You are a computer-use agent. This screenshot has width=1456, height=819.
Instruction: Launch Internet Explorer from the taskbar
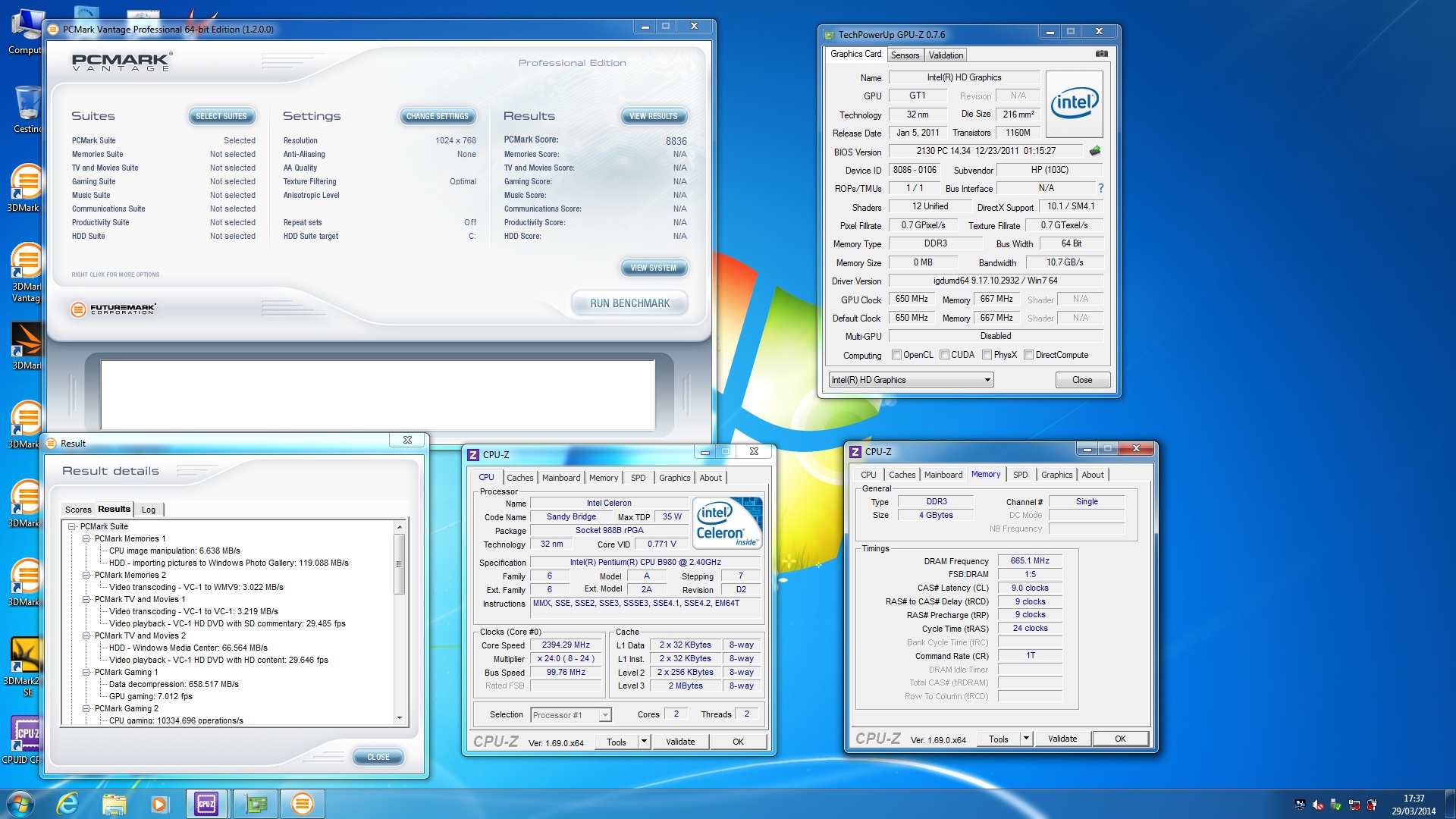point(67,804)
